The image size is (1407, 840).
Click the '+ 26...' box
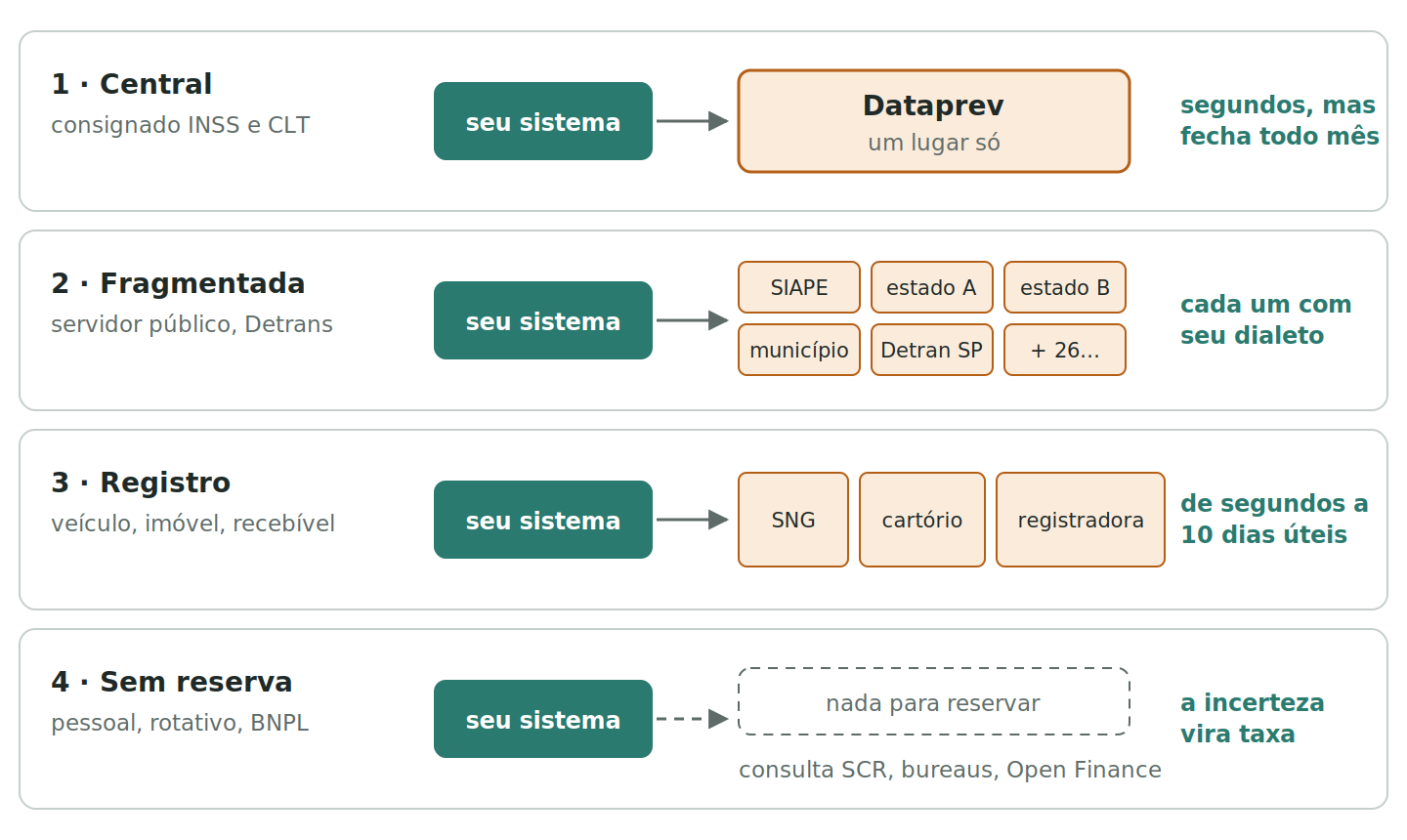coord(1065,350)
